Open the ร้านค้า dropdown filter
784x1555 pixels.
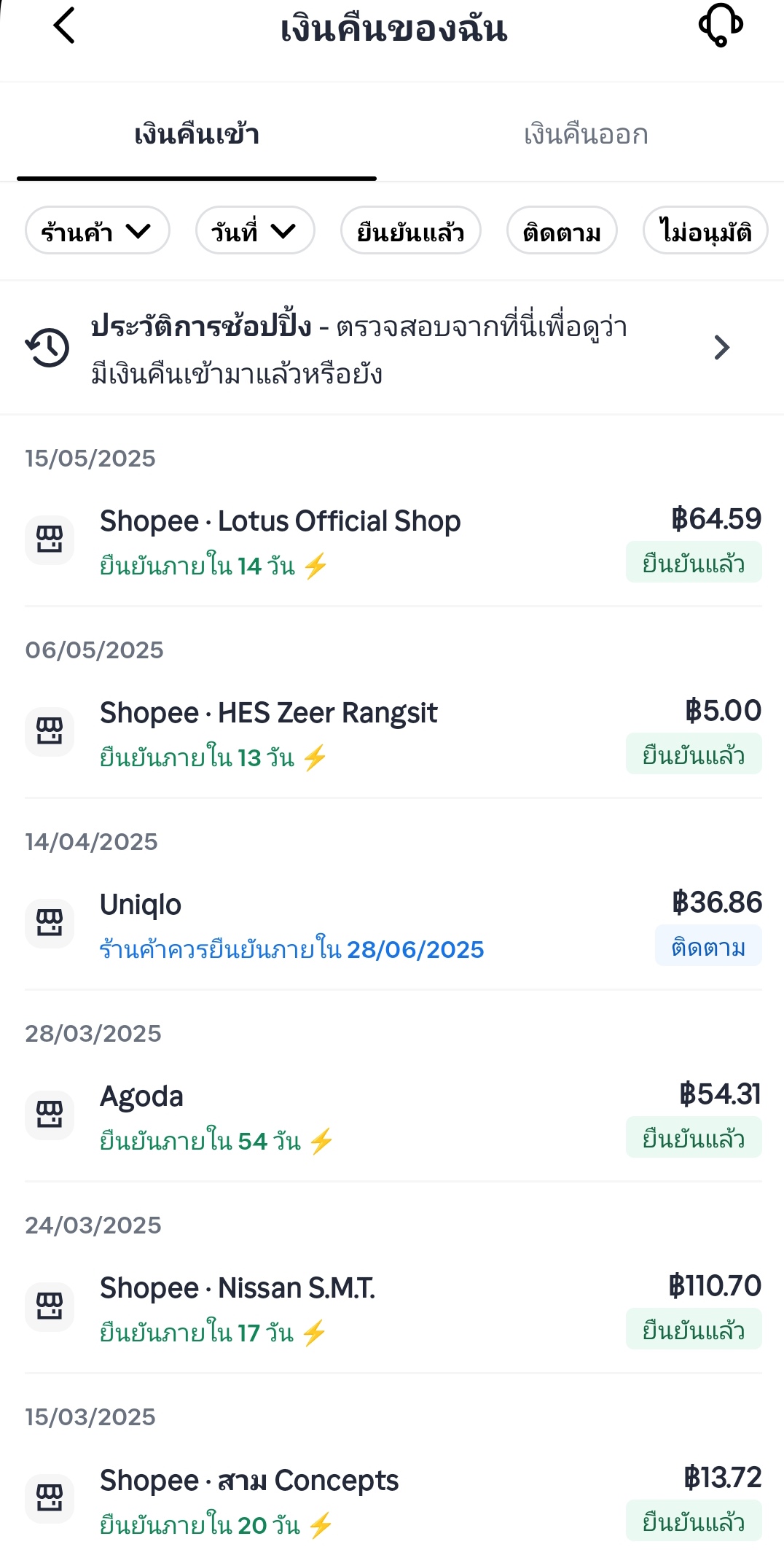[97, 231]
